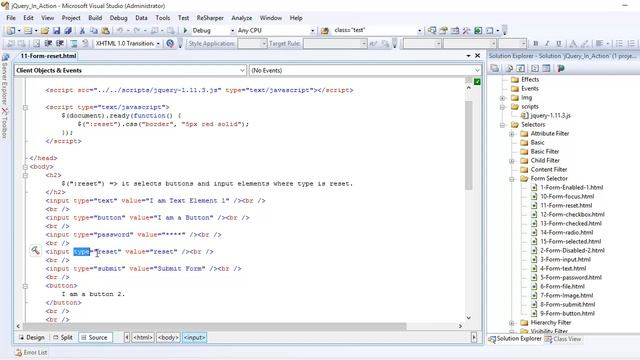640x360 pixels.
Task: Click the Find in Files icon beside class test box
Action: click(325, 31)
